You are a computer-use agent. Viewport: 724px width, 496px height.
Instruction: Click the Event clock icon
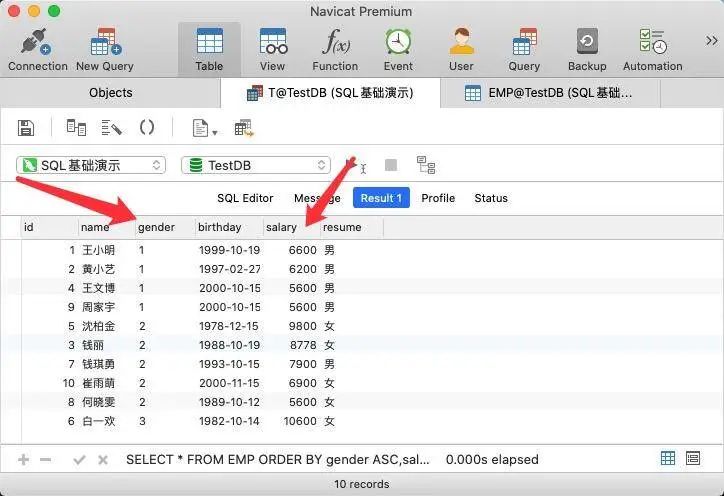pyautogui.click(x=398, y=45)
